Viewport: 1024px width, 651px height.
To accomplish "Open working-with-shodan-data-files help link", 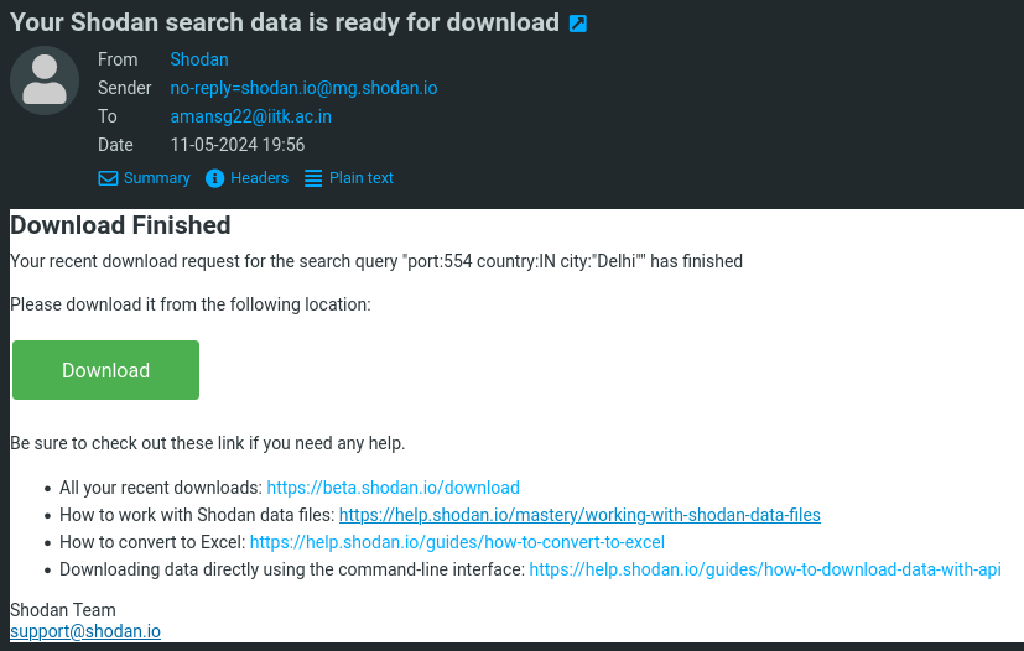I will click(580, 515).
